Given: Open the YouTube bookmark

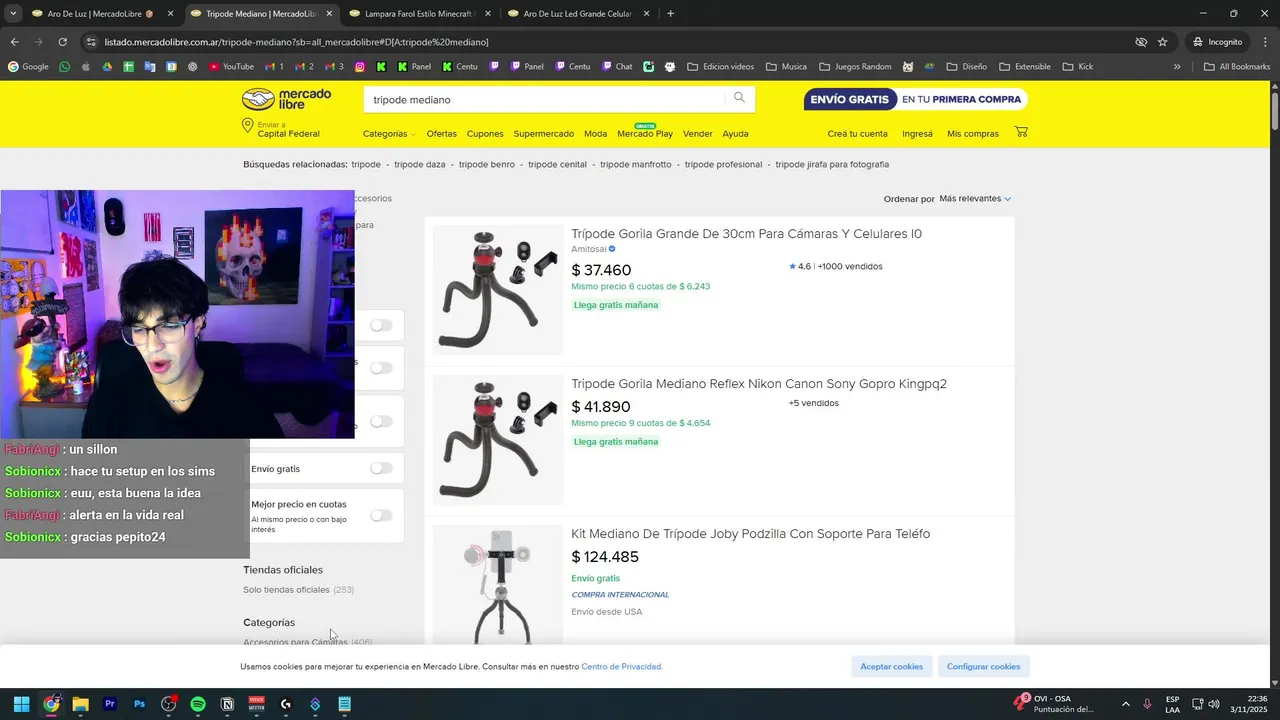Looking at the screenshot, I should click(x=232, y=67).
